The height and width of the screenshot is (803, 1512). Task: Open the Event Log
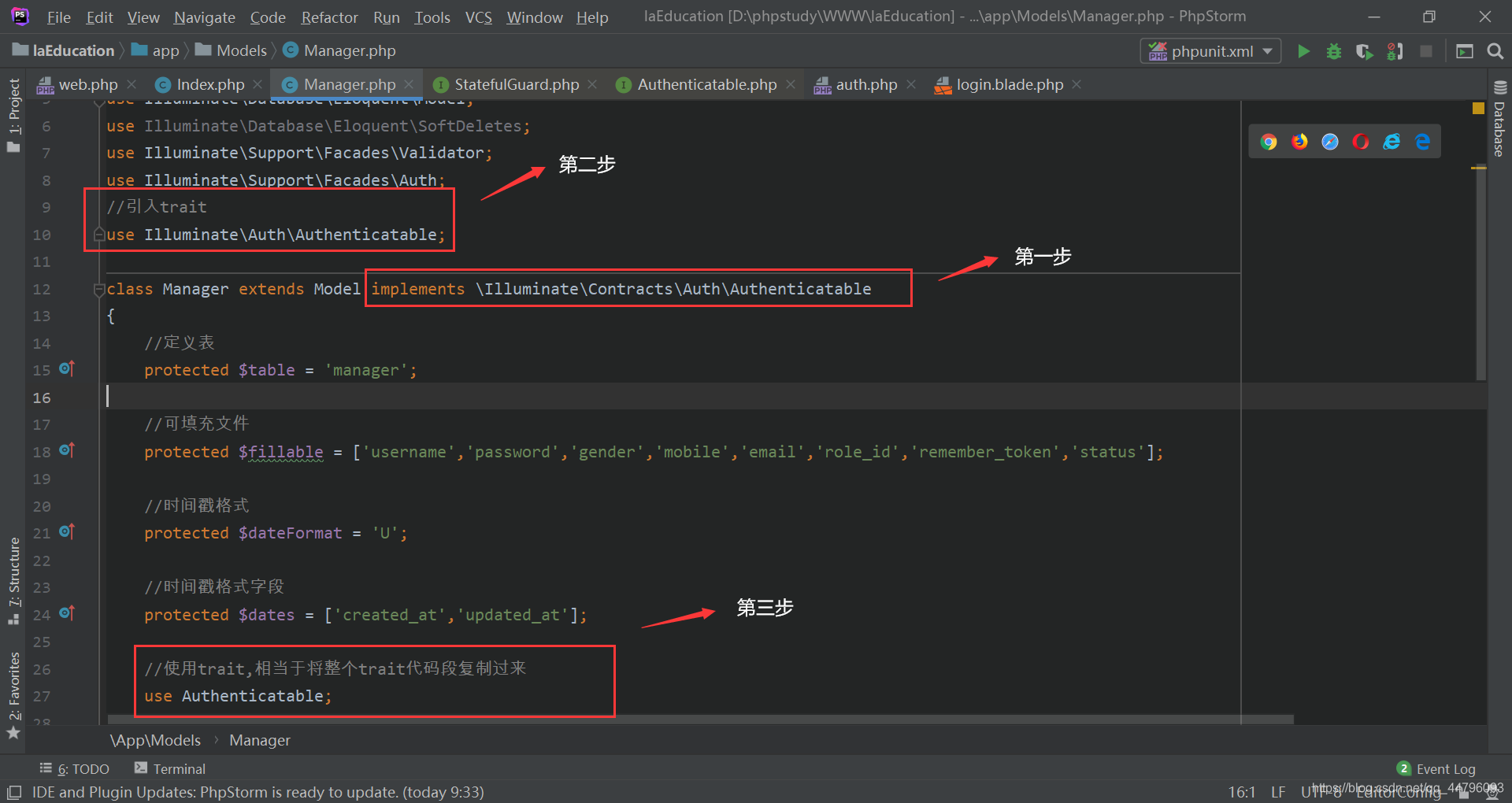(1436, 769)
